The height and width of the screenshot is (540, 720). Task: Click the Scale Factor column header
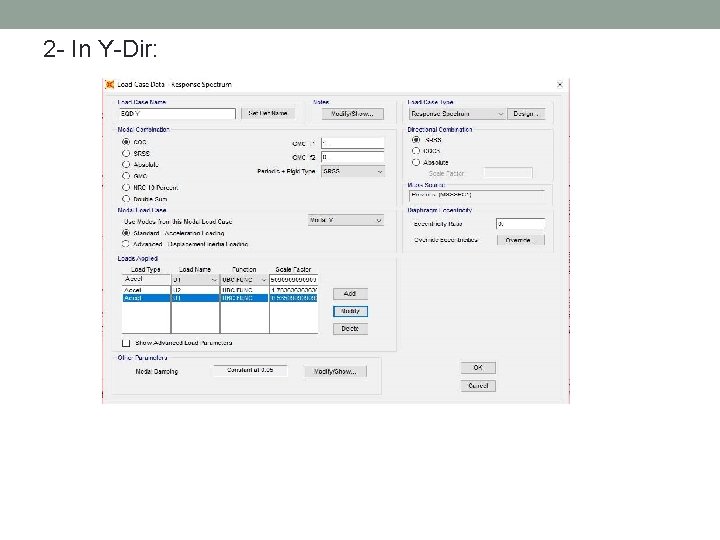click(x=293, y=270)
